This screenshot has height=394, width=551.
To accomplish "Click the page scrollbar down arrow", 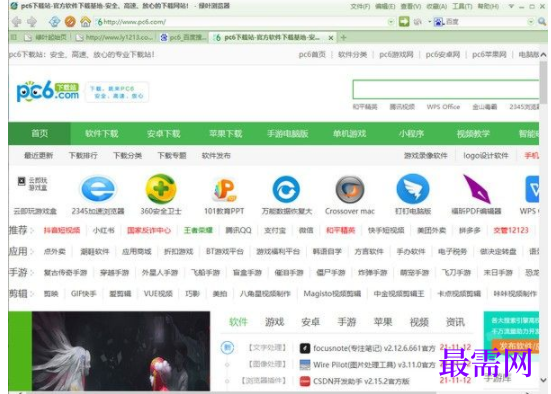I will click(543, 380).
